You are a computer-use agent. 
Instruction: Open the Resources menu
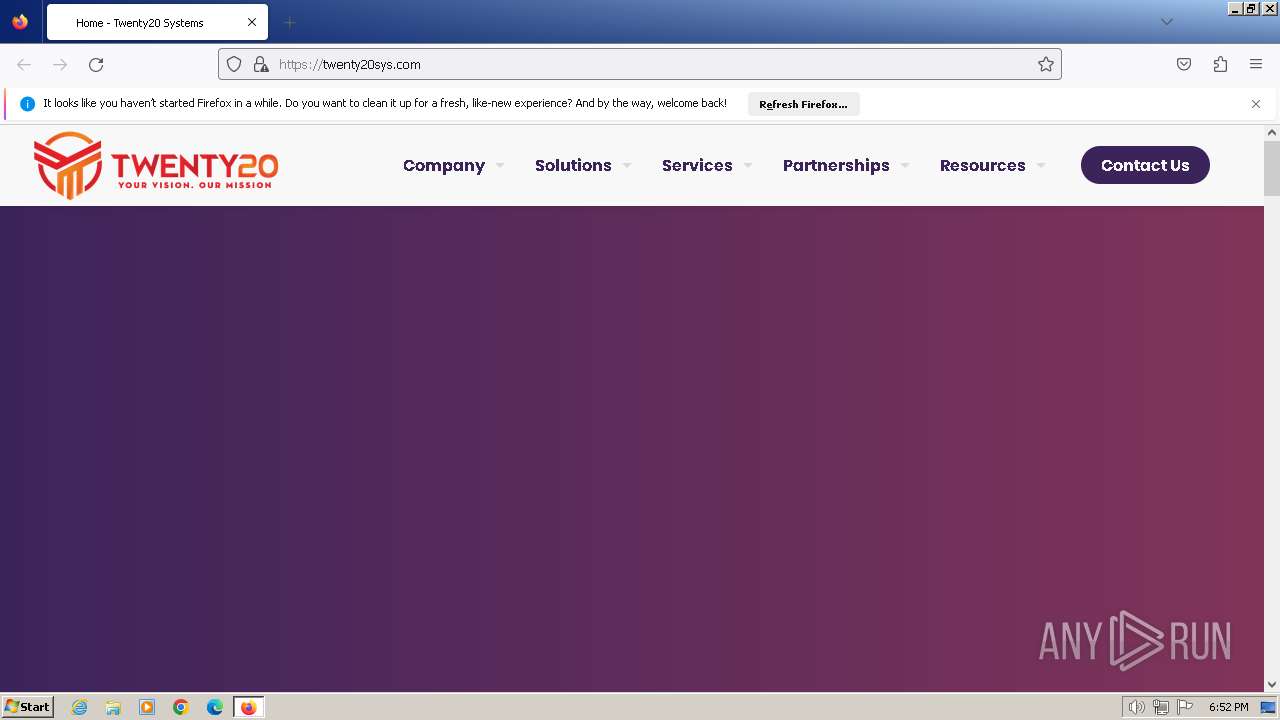982,165
